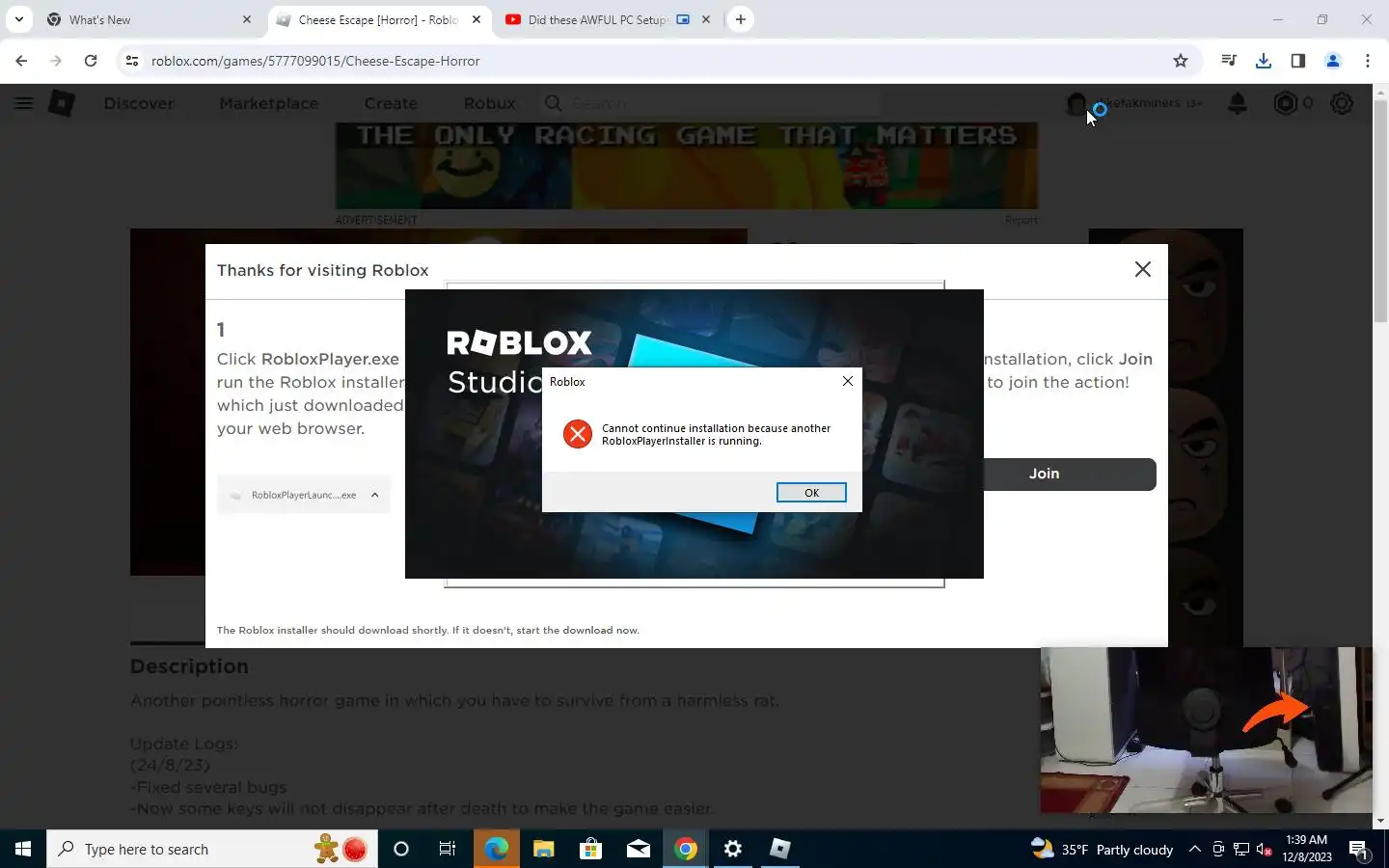Open Cortana from the taskbar
Viewport: 1389px width, 868px height.
401,849
